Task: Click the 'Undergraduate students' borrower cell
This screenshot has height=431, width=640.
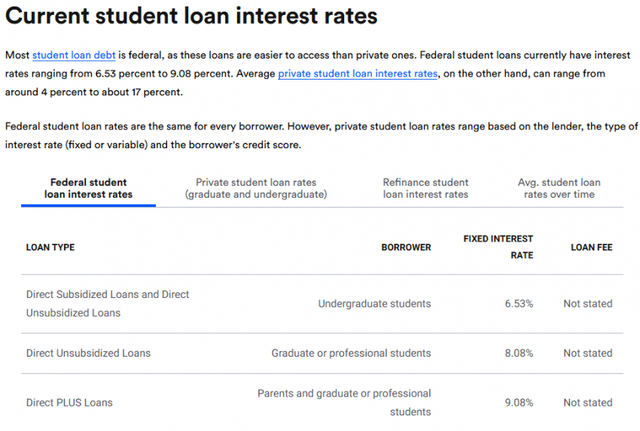Action: click(x=374, y=303)
